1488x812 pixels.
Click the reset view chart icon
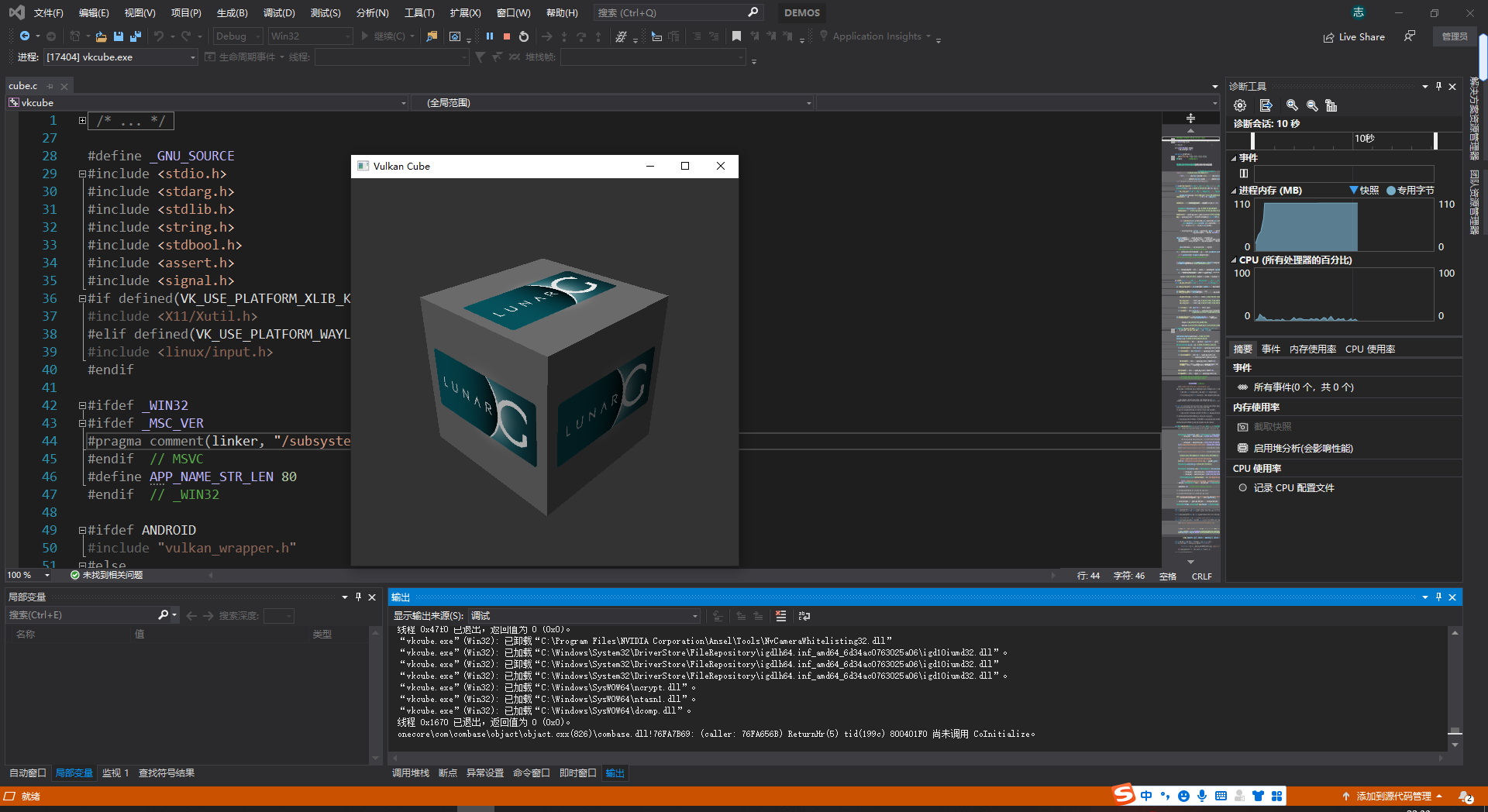coord(1331,105)
